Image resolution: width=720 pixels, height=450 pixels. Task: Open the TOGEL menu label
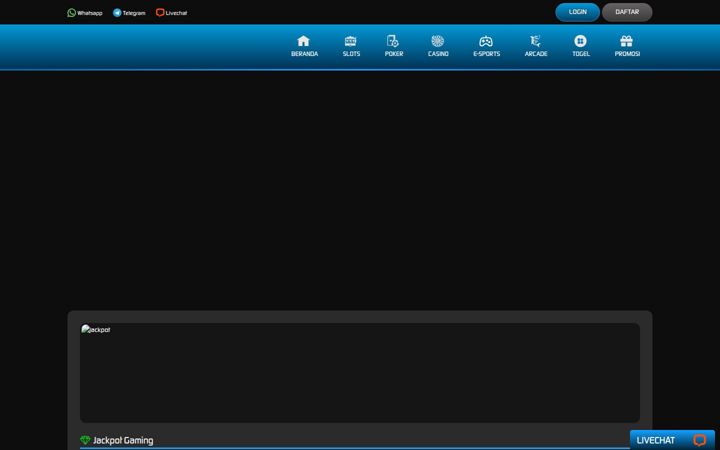pyautogui.click(x=581, y=54)
